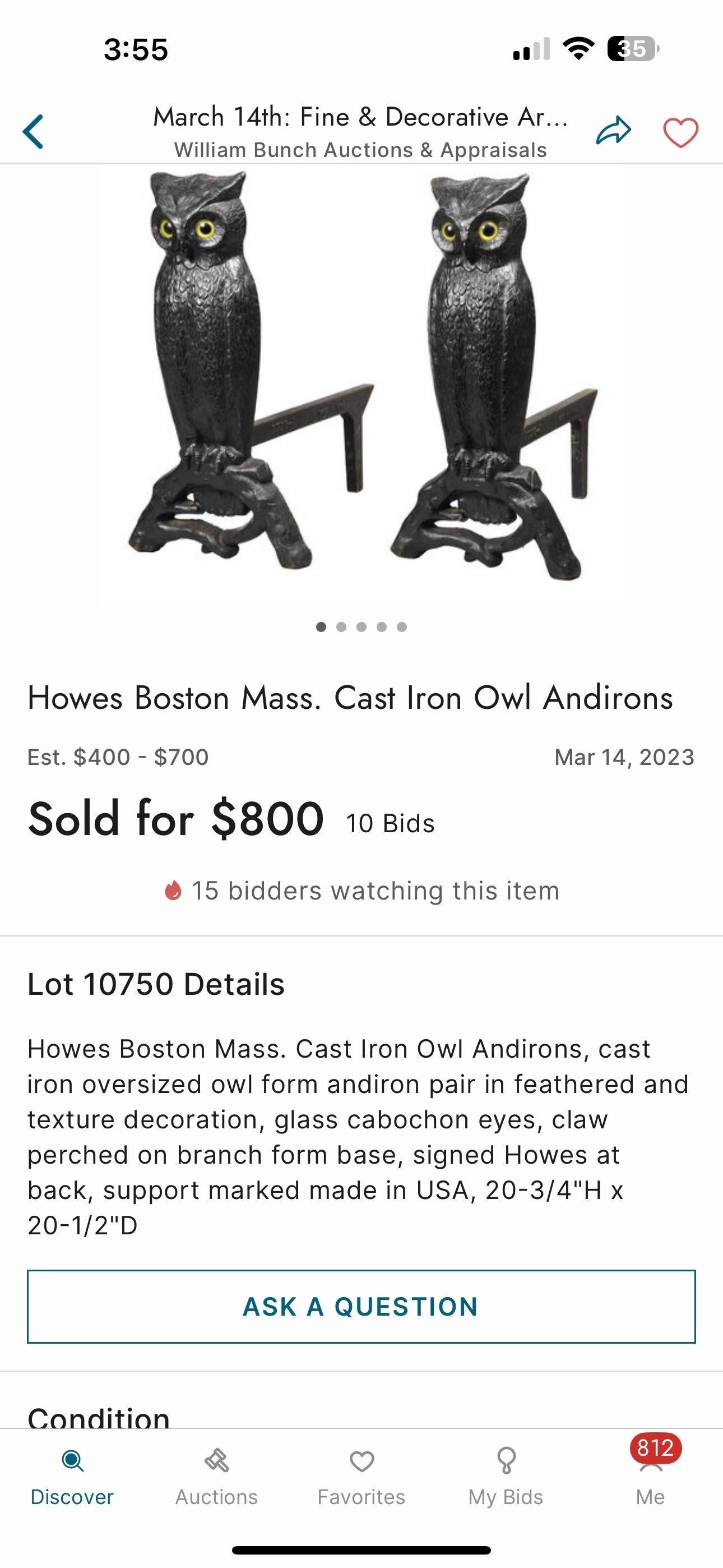This screenshot has width=723, height=1568.
Task: Tap the 812 notification badge
Action: [655, 1447]
